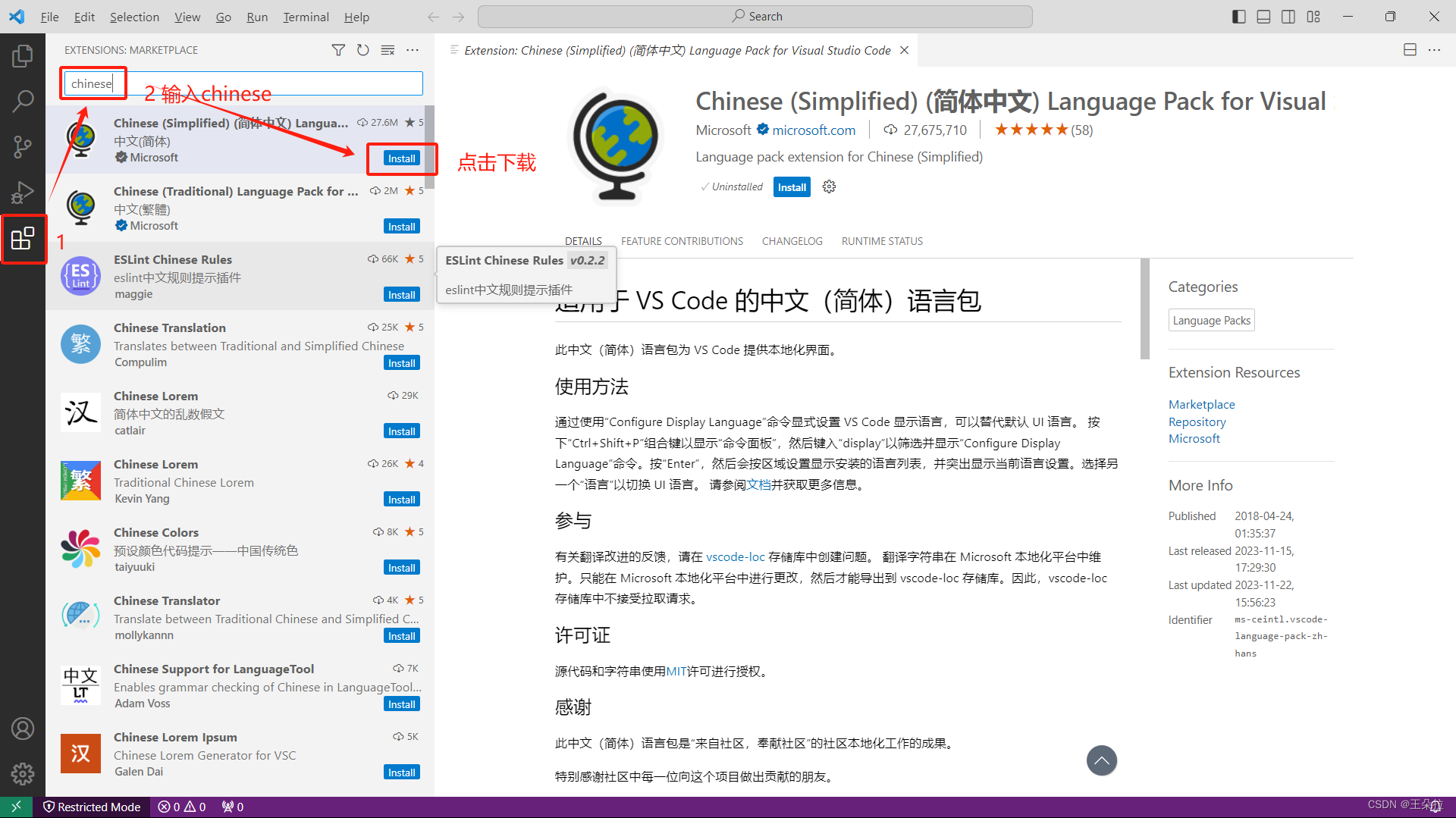This screenshot has height=818, width=1456.
Task: Open the Manage gear in activity bar
Action: point(23,773)
